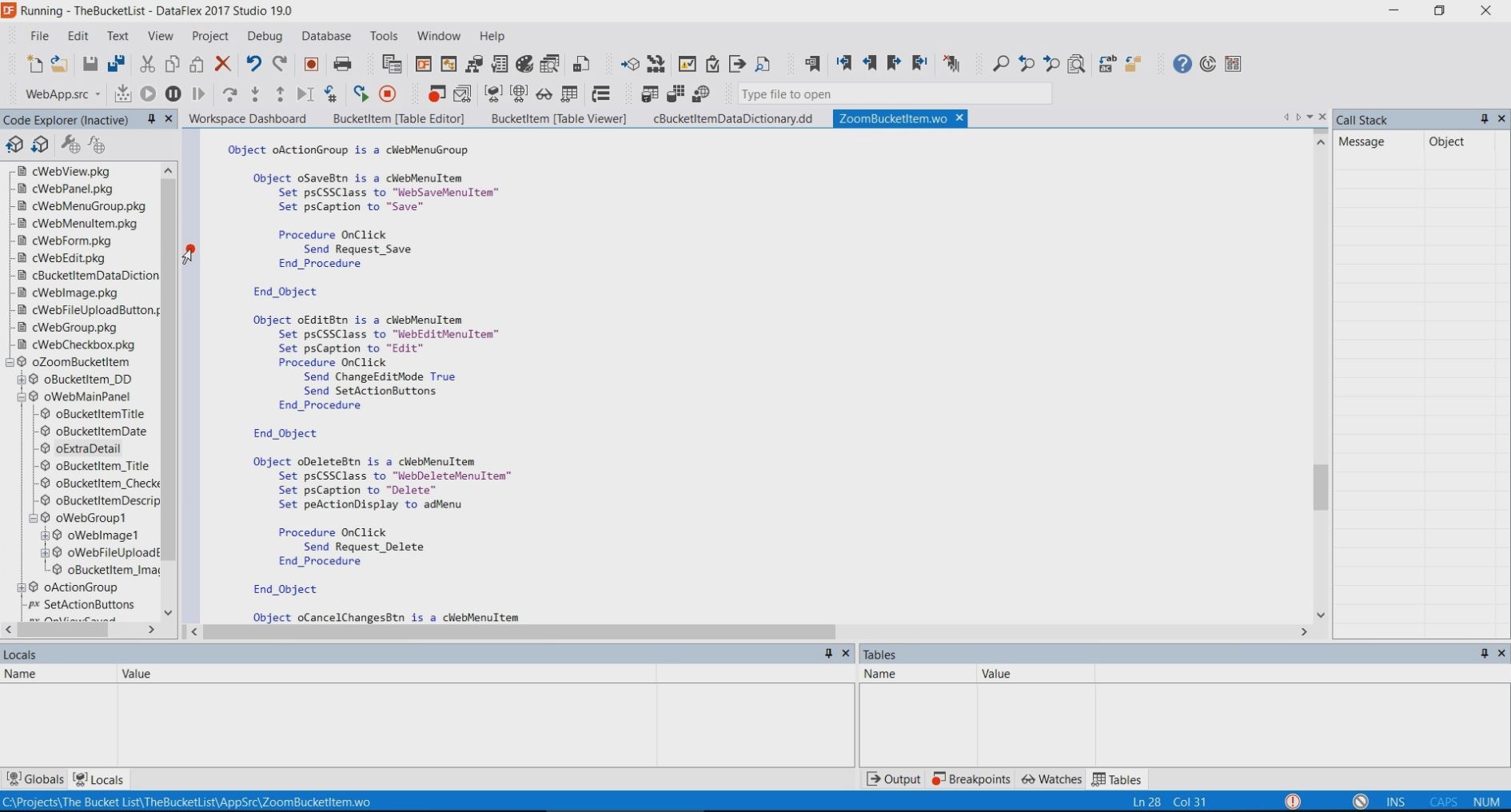Pause the running program

[173, 94]
